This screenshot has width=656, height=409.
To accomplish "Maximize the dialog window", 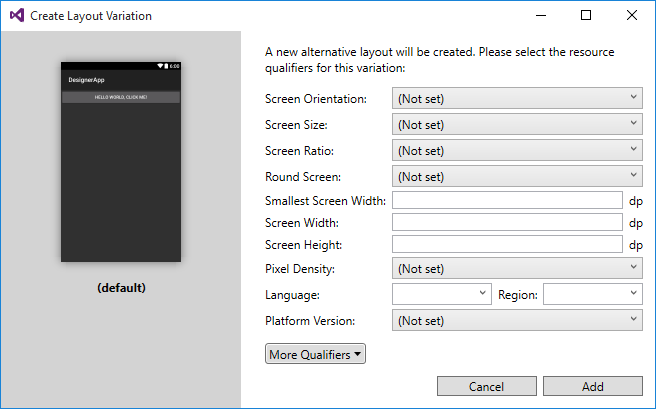I will coord(586,16).
